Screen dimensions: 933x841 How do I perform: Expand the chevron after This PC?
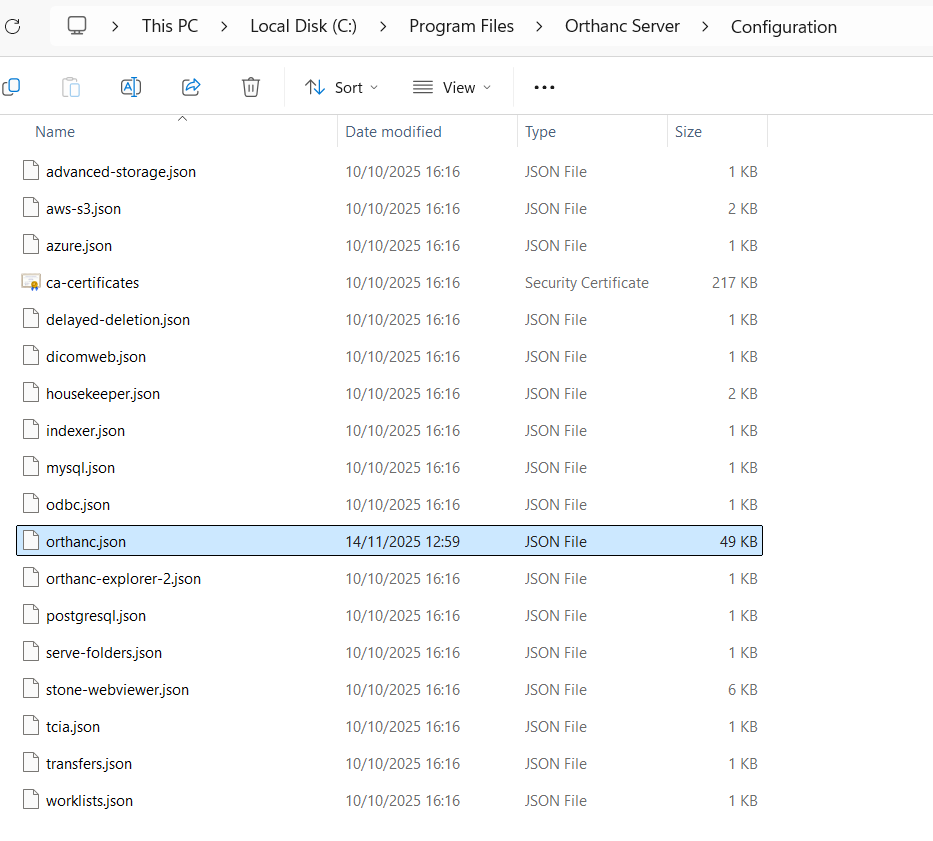[224, 27]
